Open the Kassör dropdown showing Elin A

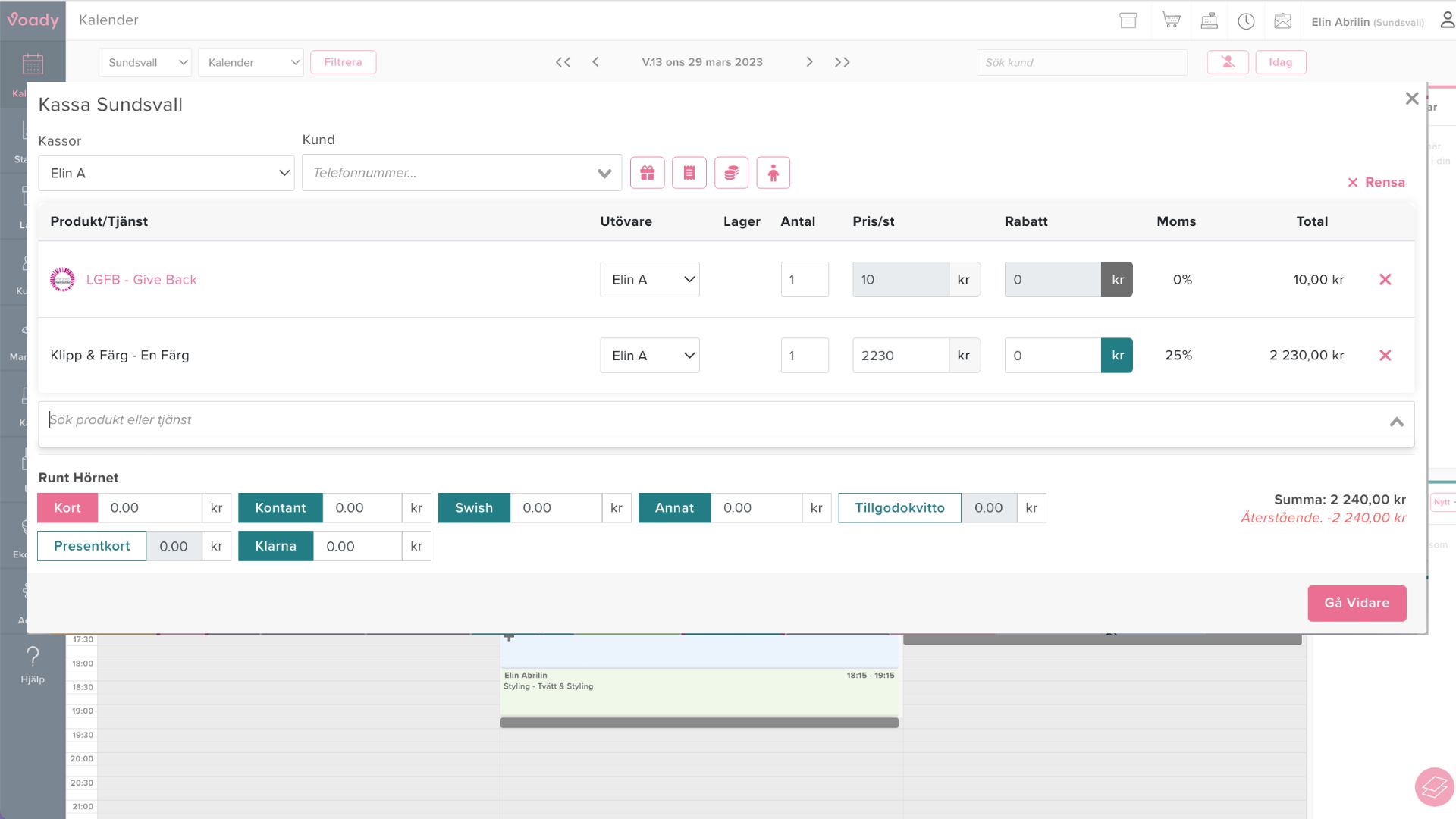point(166,173)
